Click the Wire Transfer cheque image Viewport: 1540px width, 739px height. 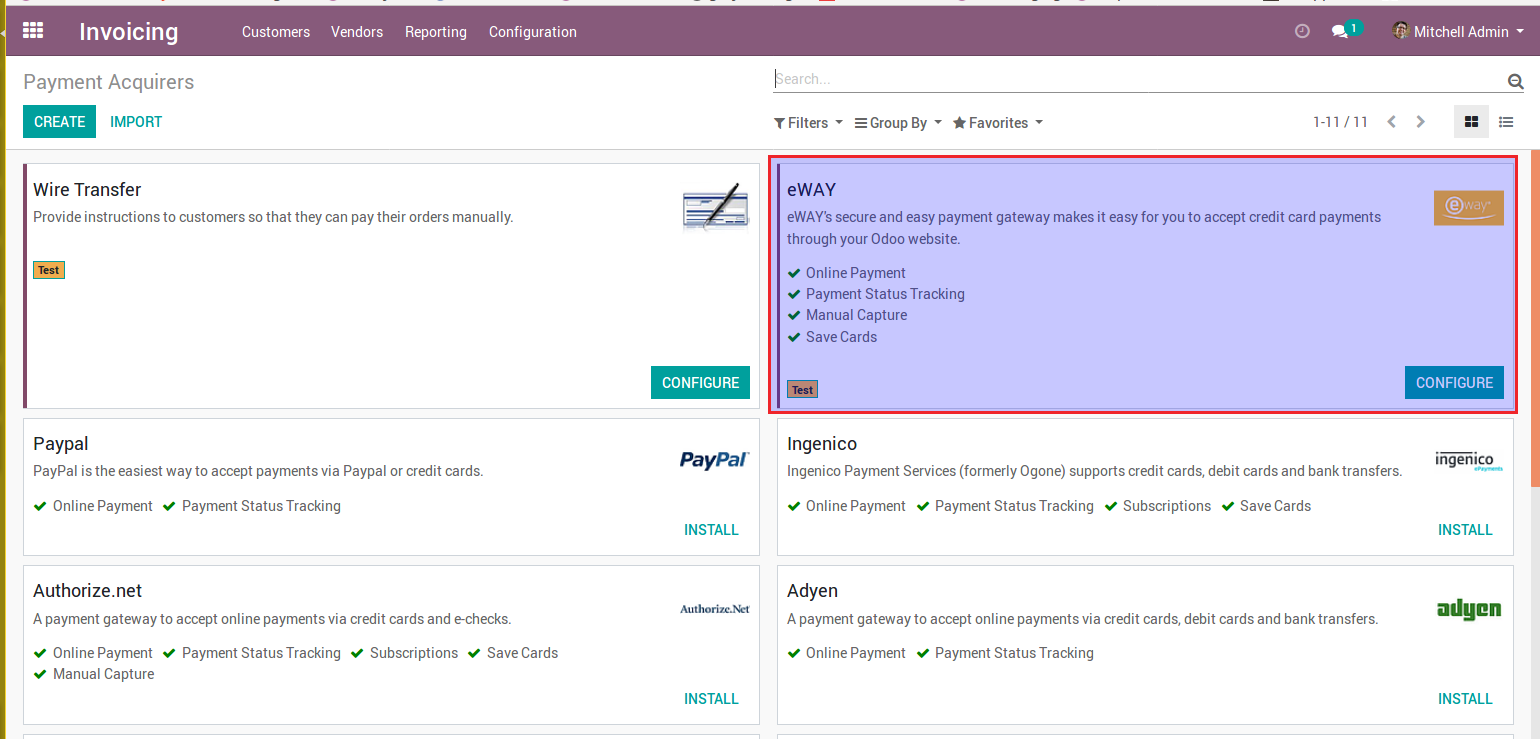716,207
